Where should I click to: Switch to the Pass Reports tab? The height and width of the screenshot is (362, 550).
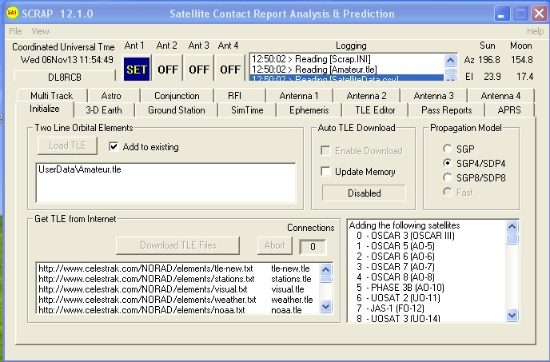[447, 110]
